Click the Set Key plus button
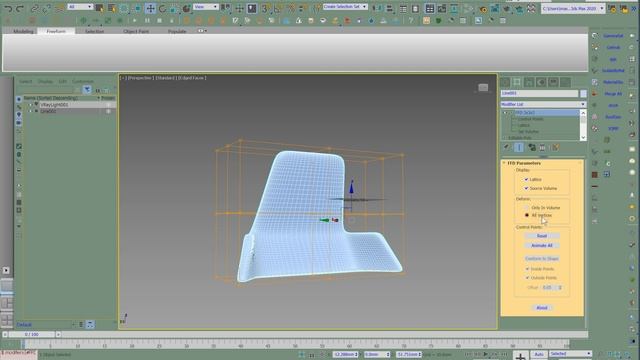The image size is (640, 360). 520,356
